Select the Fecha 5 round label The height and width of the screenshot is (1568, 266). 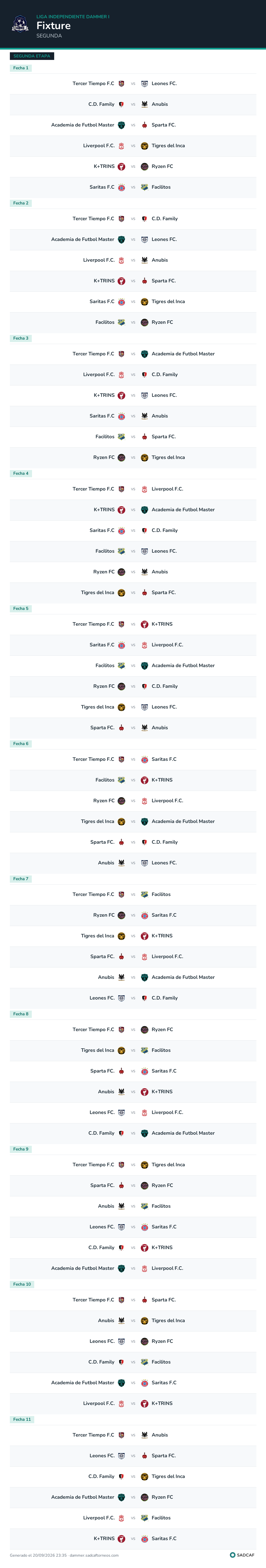coord(21,608)
